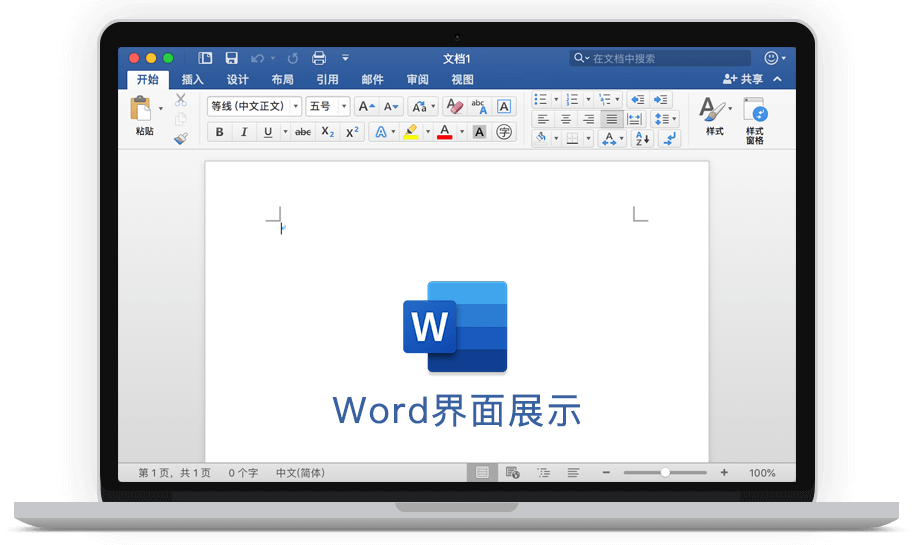This screenshot has width=912, height=545.
Task: Switch to the 审阅 (Review) tab
Action: click(x=418, y=80)
